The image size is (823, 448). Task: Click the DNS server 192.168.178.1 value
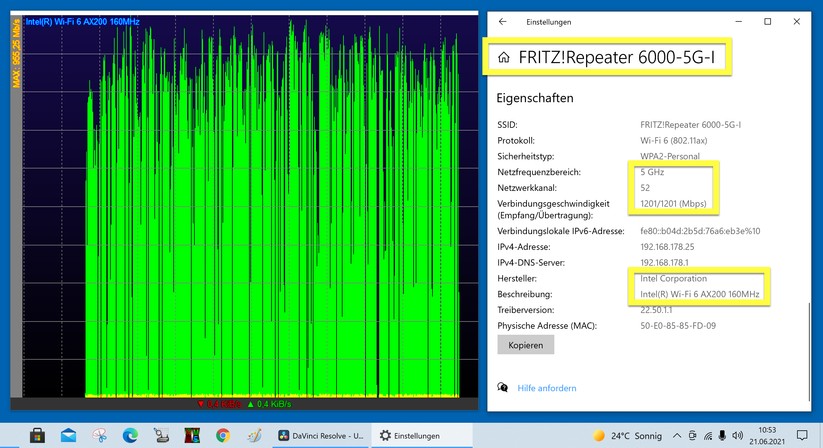[664, 262]
